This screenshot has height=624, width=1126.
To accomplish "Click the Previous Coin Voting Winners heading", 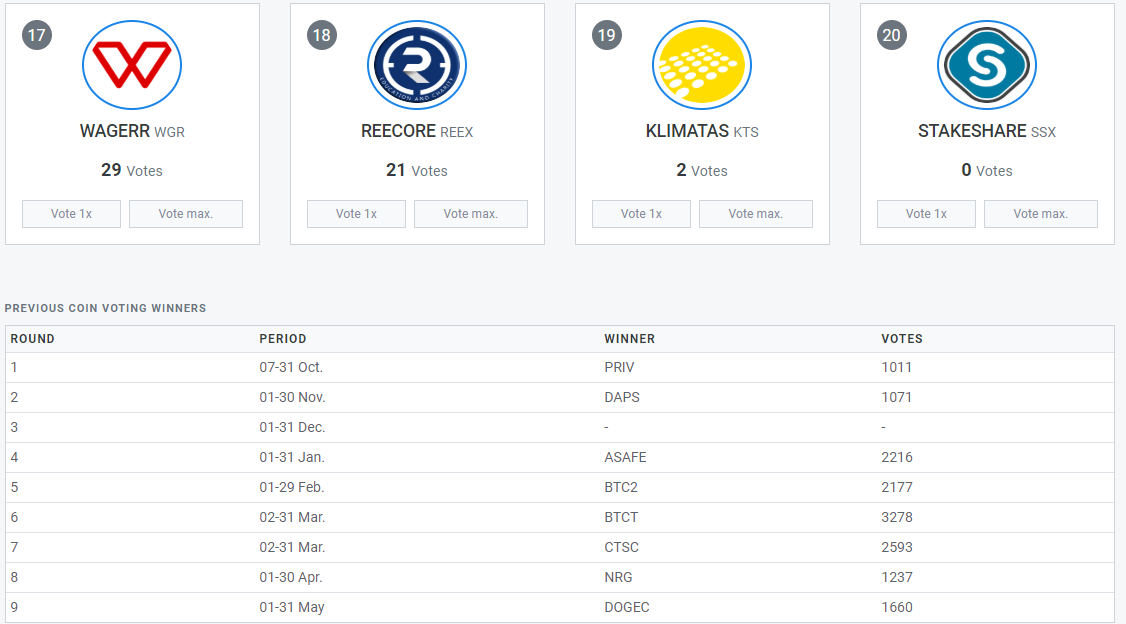I will [106, 308].
